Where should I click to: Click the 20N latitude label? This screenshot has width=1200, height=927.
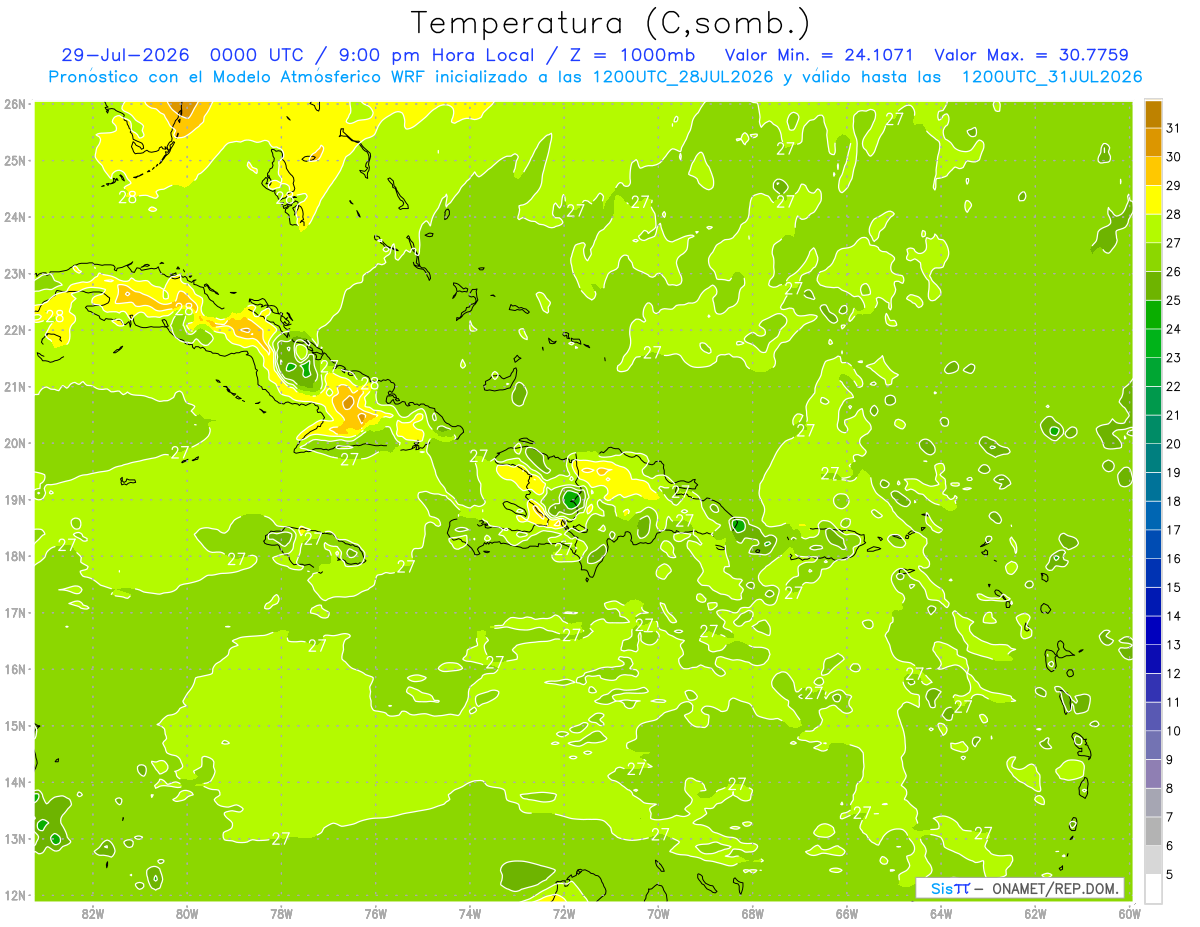pyautogui.click(x=14, y=443)
